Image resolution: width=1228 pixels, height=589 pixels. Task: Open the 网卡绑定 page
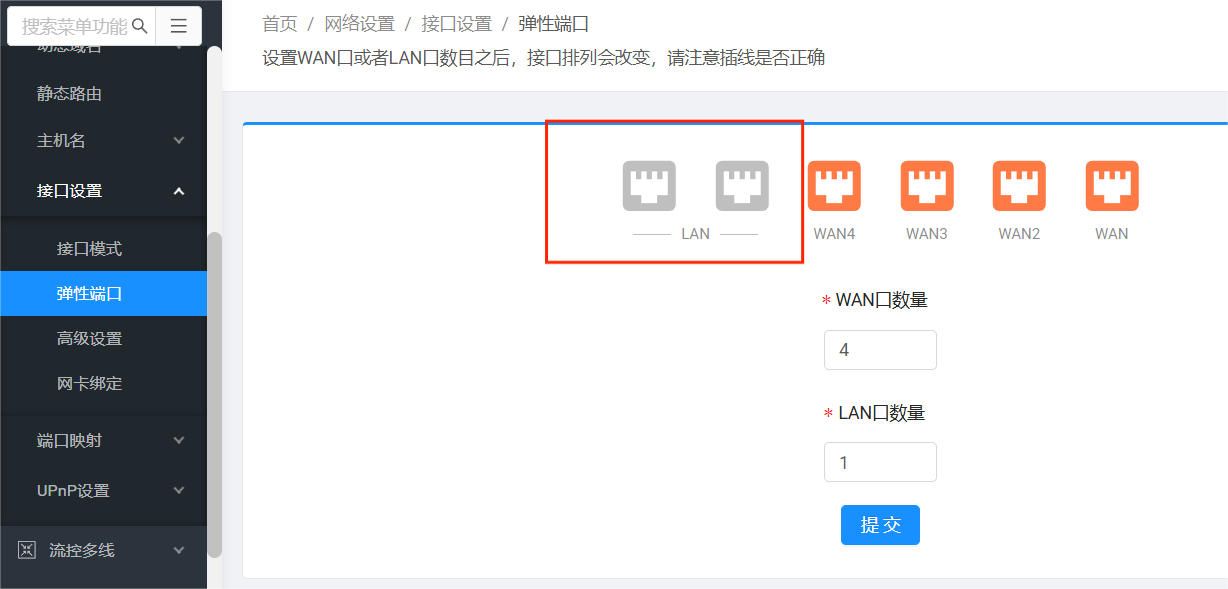pos(89,384)
